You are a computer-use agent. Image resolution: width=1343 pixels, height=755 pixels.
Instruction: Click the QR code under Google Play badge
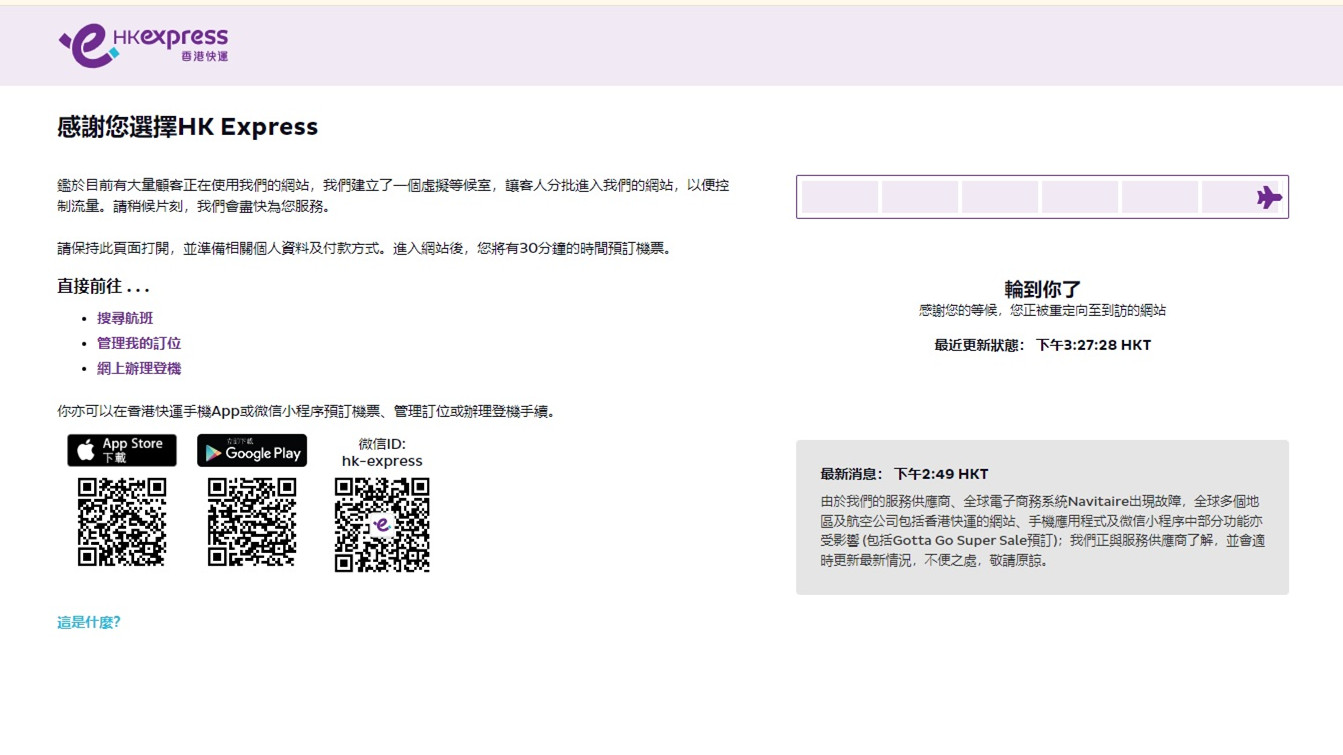[252, 522]
